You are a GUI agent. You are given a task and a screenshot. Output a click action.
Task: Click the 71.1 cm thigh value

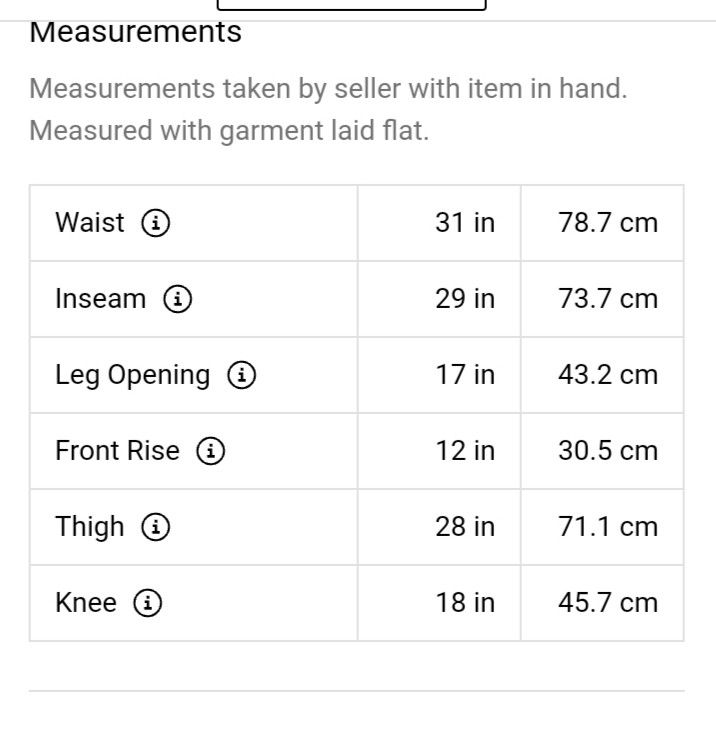608,527
